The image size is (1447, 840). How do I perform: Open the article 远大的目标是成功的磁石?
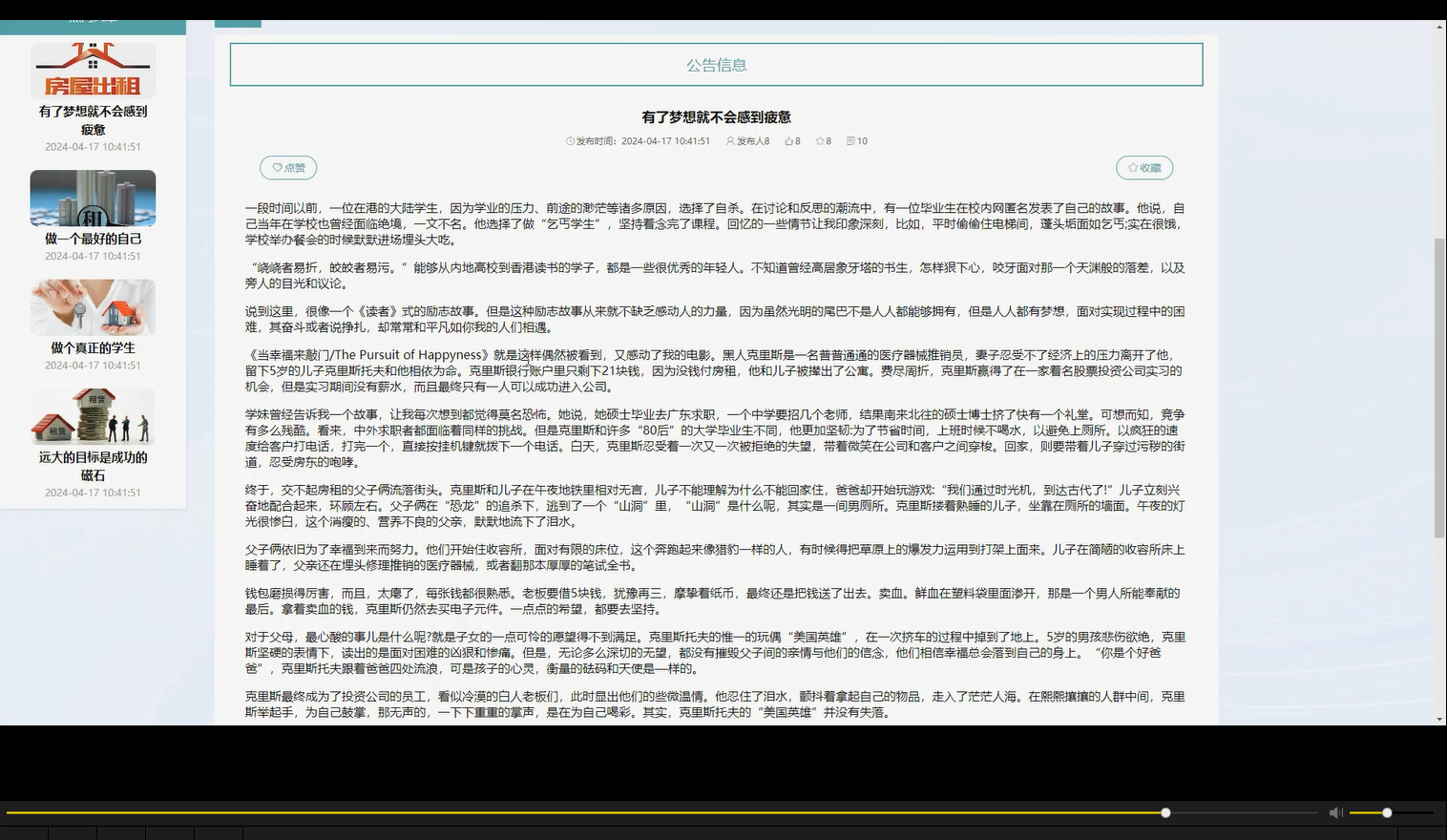(x=93, y=417)
